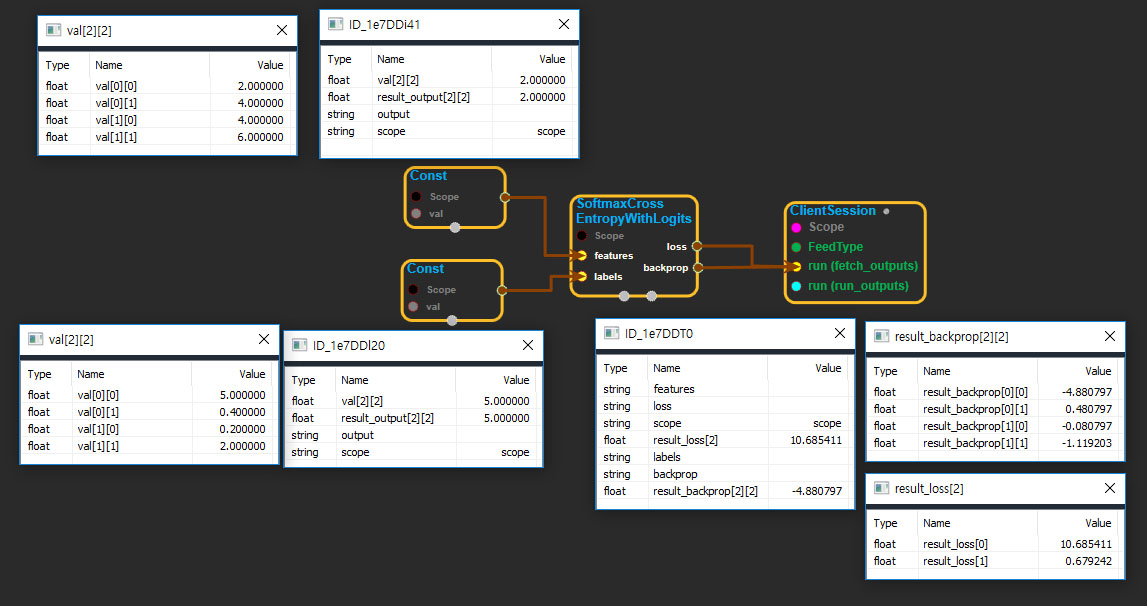Click Type column header in result_loss[2] window
The image size is (1147, 606).
pyautogui.click(x=886, y=523)
